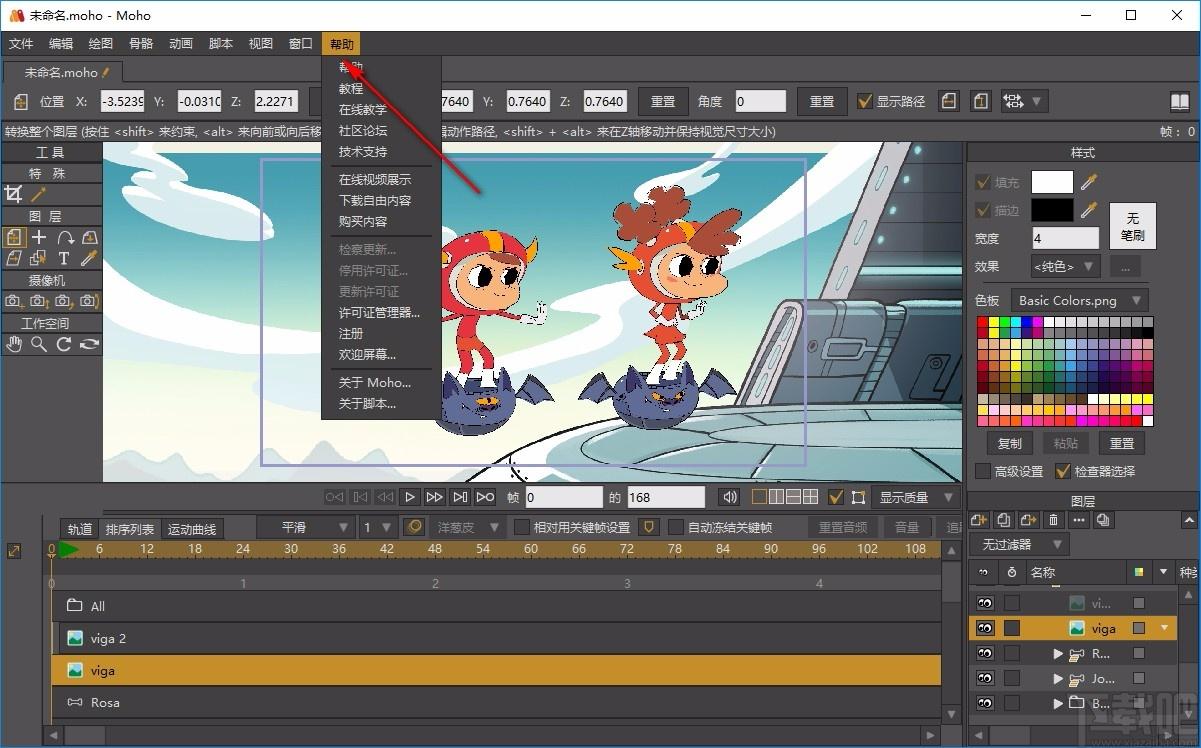Image resolution: width=1201 pixels, height=748 pixels.
Task: Pick the red swatch in the Basic Colors palette
Action: click(983, 322)
